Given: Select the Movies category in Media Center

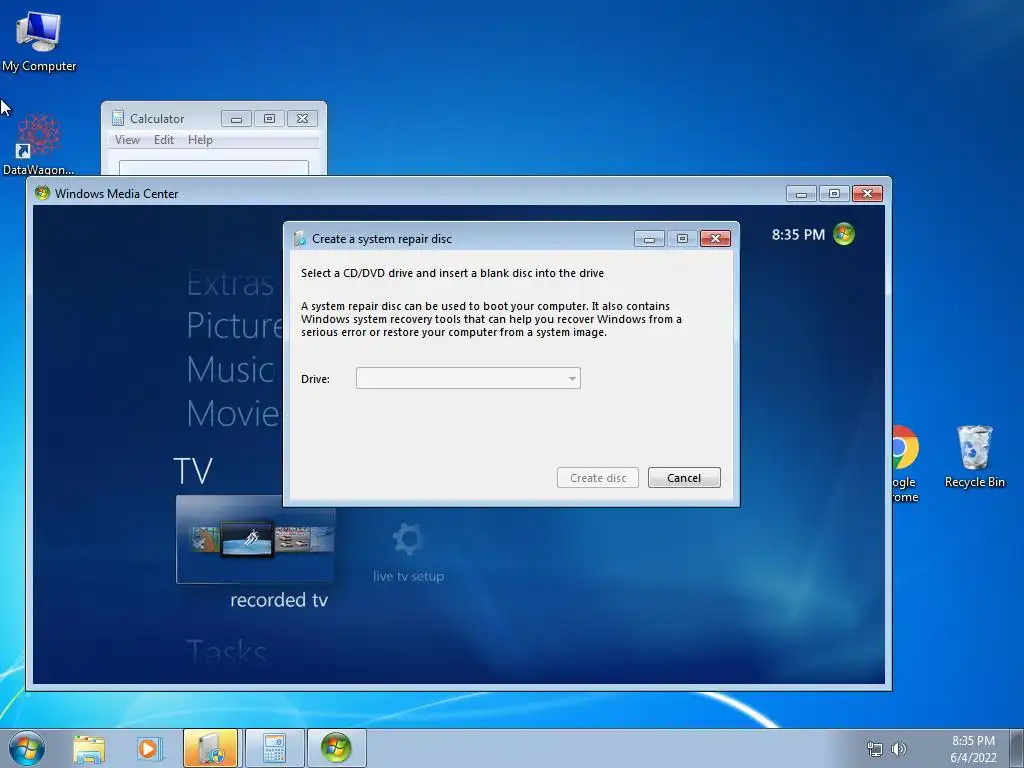Looking at the screenshot, I should click(x=234, y=413).
